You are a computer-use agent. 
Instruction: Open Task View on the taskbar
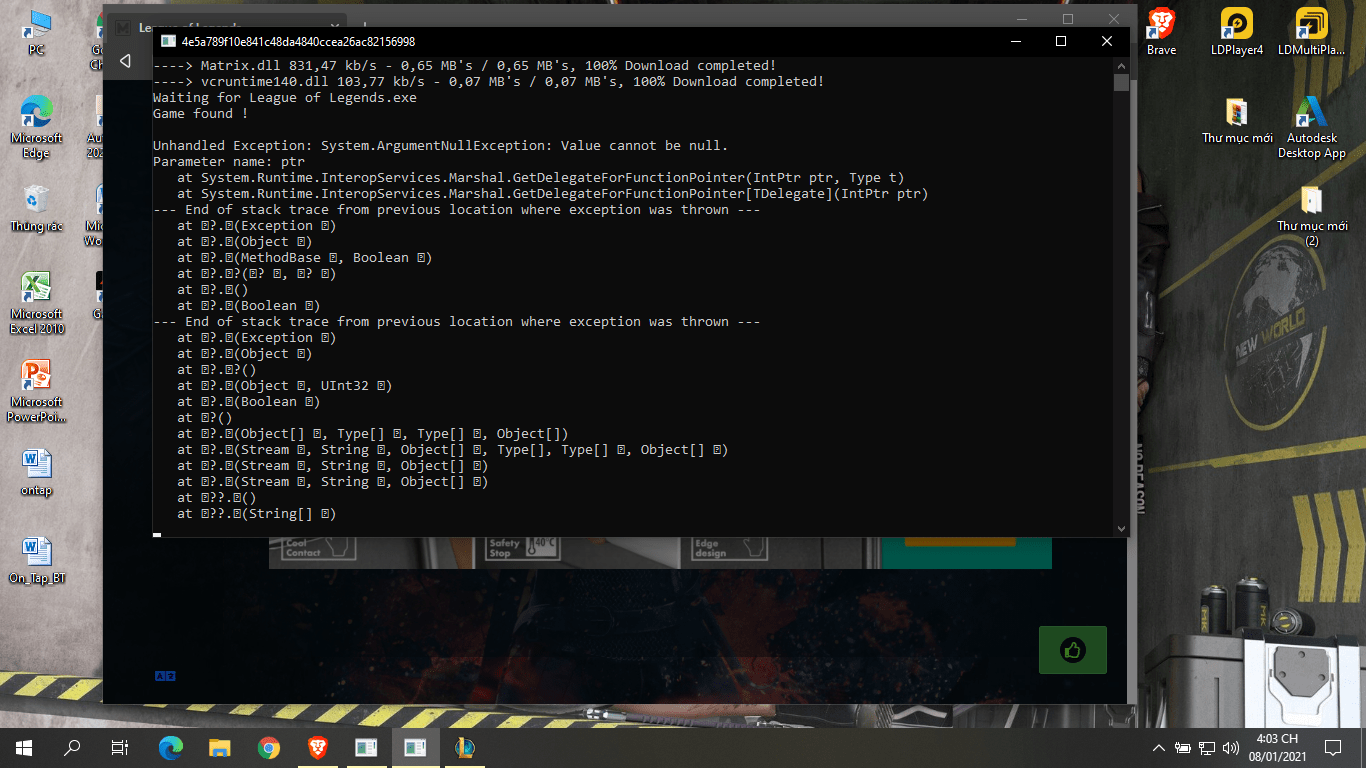tap(120, 747)
